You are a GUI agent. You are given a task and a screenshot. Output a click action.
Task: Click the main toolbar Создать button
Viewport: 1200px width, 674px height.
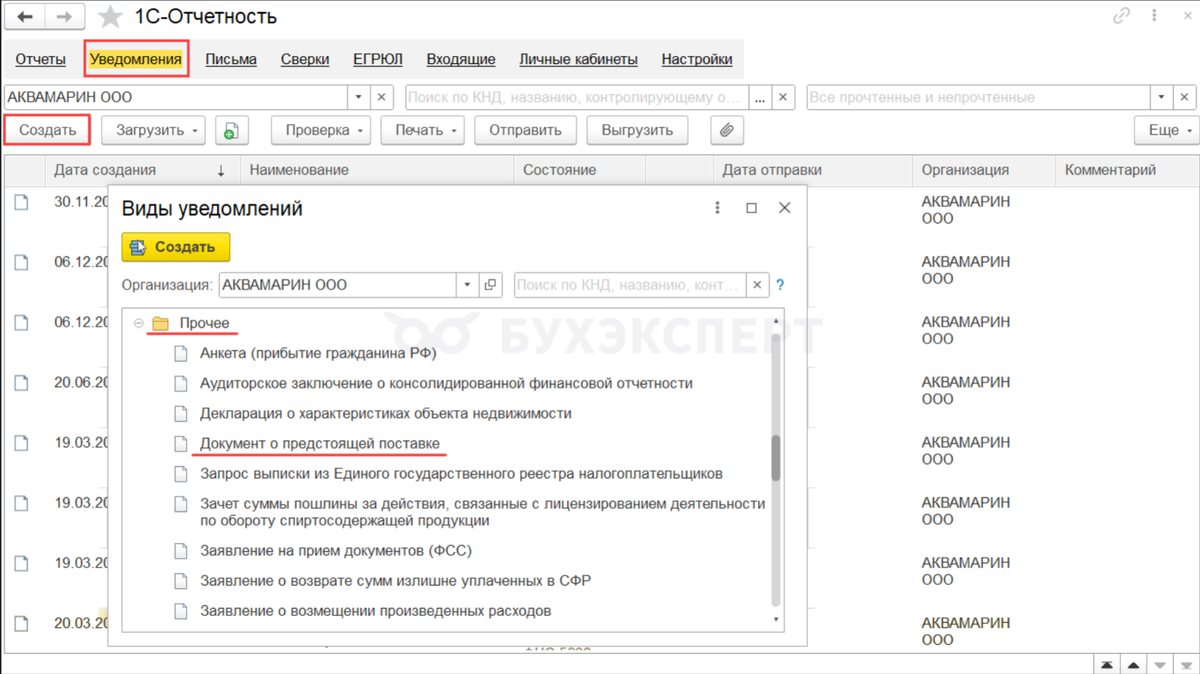pyautogui.click(x=47, y=130)
